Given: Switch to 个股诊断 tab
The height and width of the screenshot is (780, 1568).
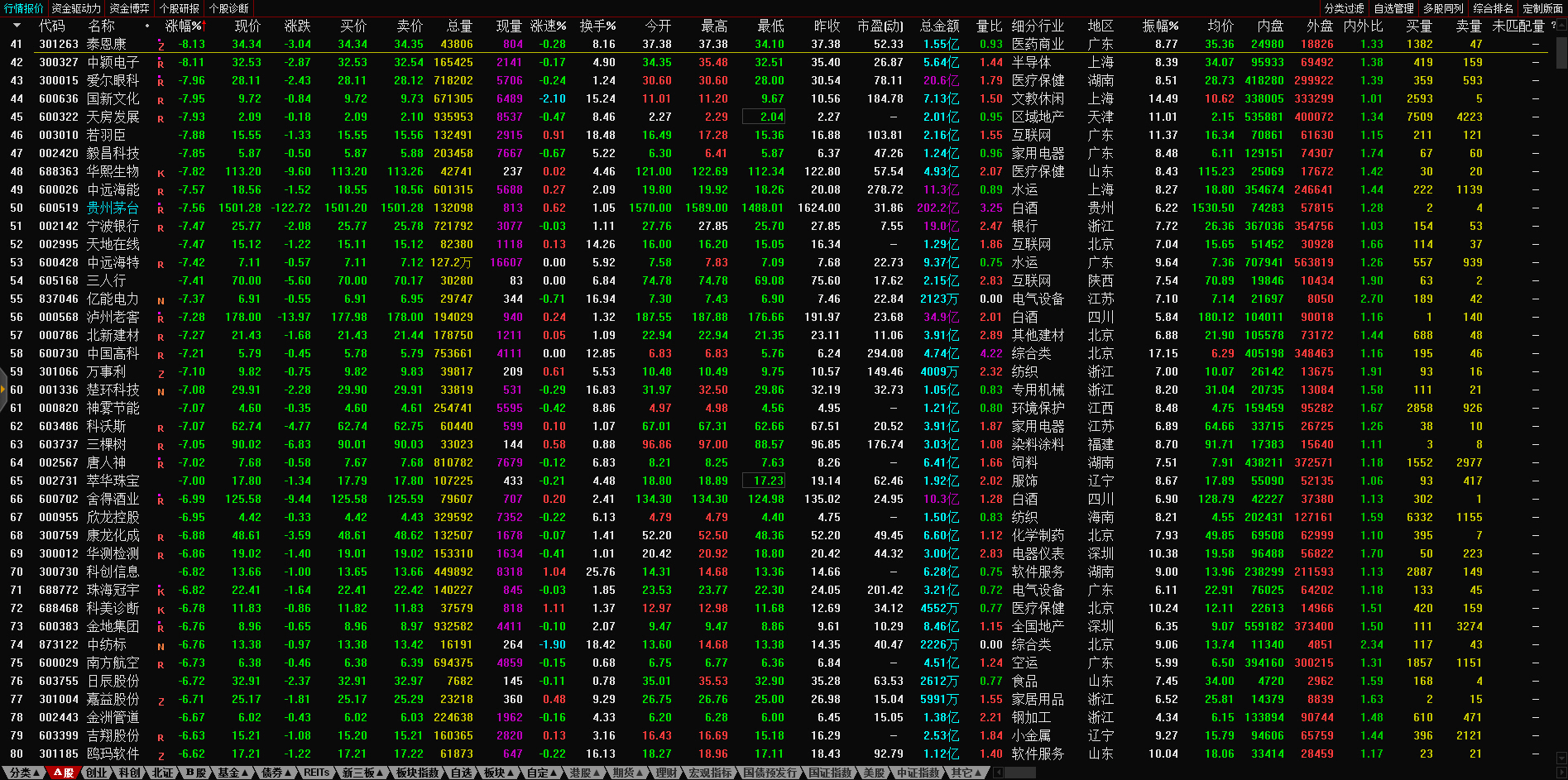Looking at the screenshot, I should click(228, 8).
